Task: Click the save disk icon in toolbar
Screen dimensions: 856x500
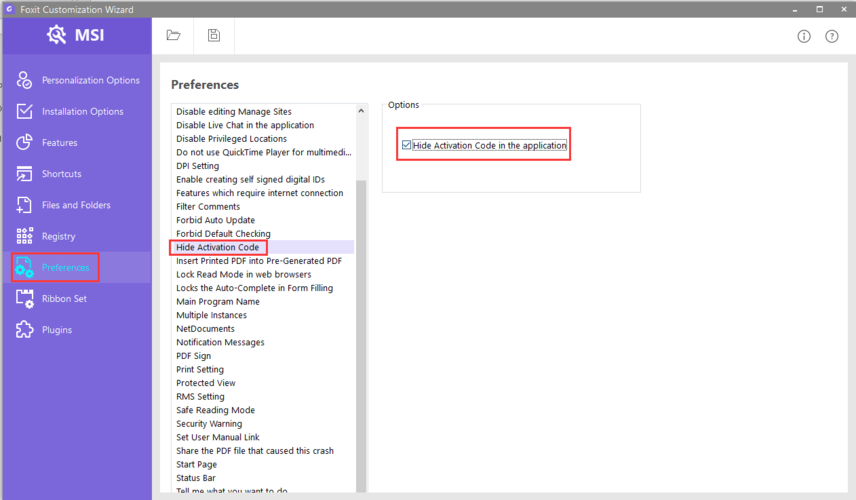Action: coord(214,35)
